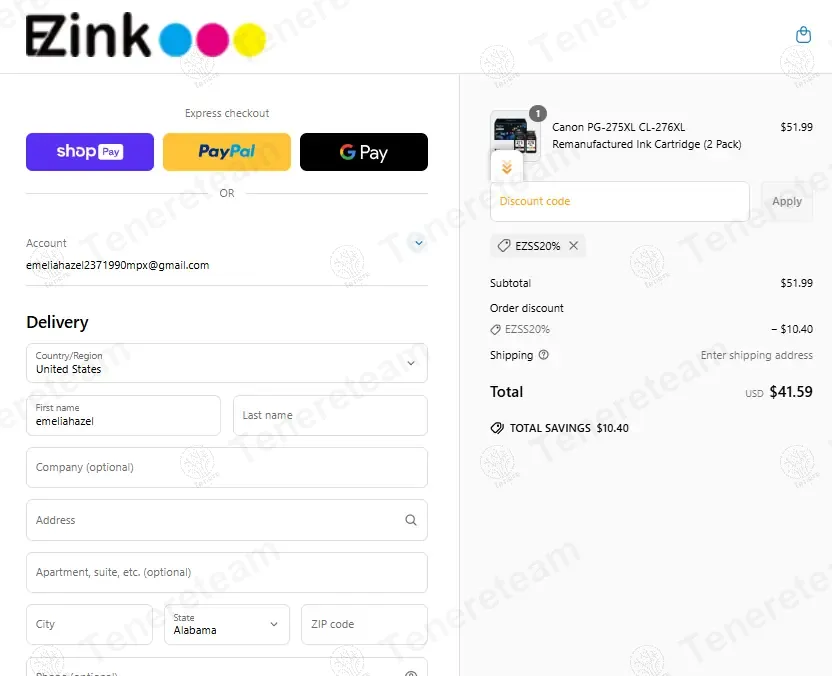Click the Discount code input field

pos(620,202)
